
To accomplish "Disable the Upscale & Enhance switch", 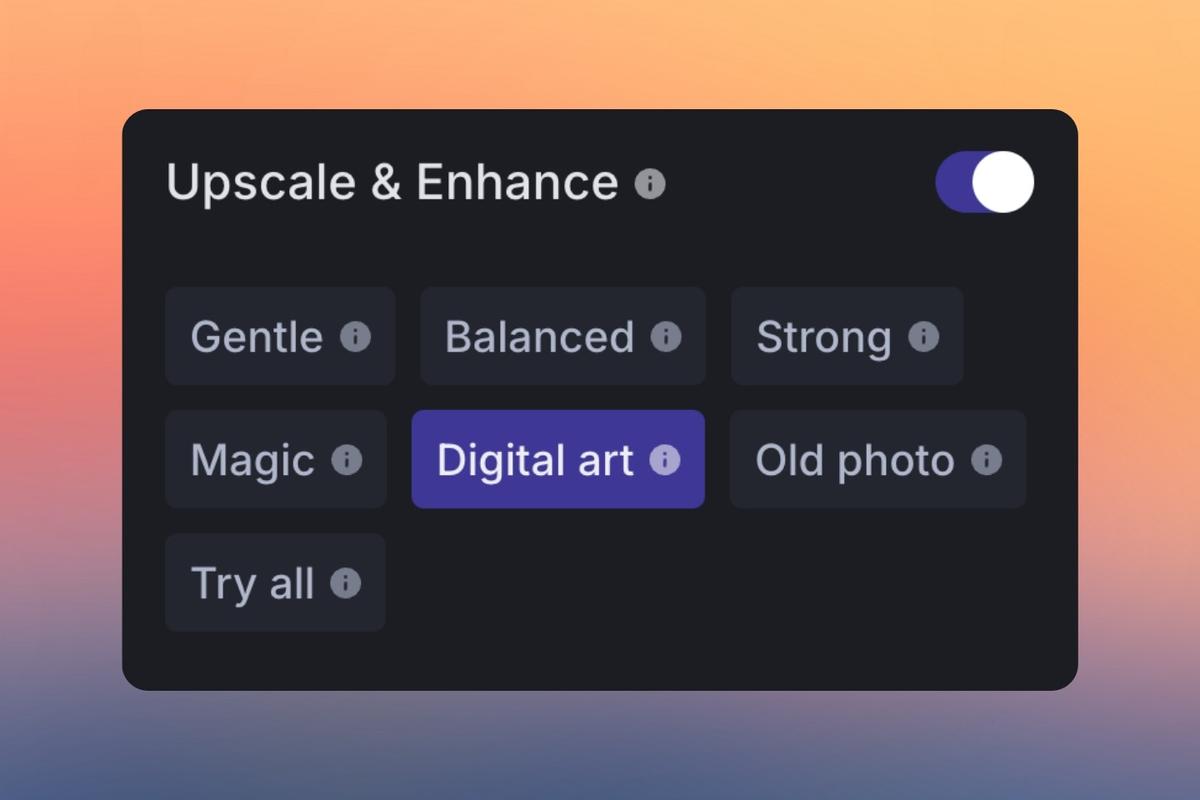I will click(x=983, y=181).
